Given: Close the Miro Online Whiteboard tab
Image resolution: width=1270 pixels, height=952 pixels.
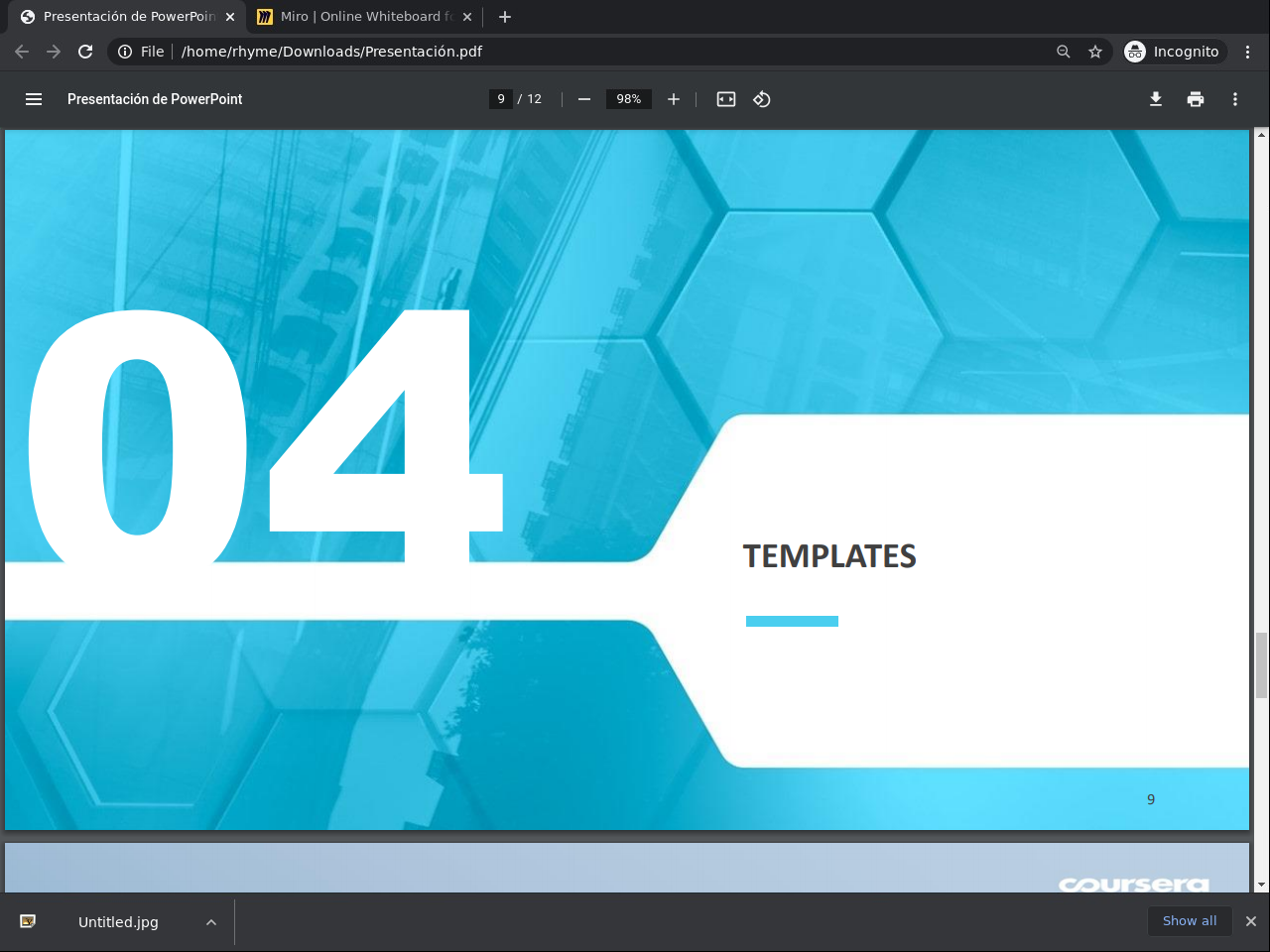Looking at the screenshot, I should click(467, 17).
